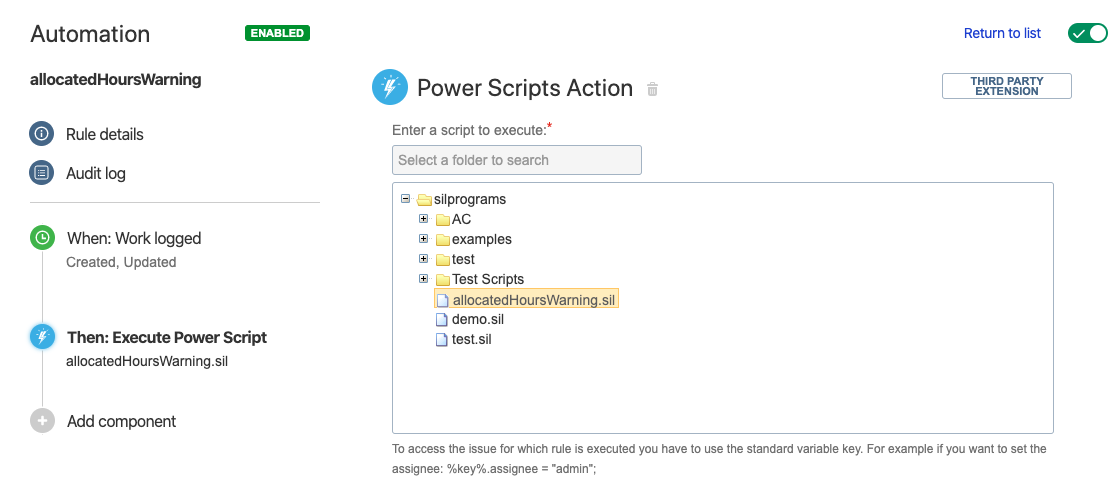Expand the test folder

point(424,258)
